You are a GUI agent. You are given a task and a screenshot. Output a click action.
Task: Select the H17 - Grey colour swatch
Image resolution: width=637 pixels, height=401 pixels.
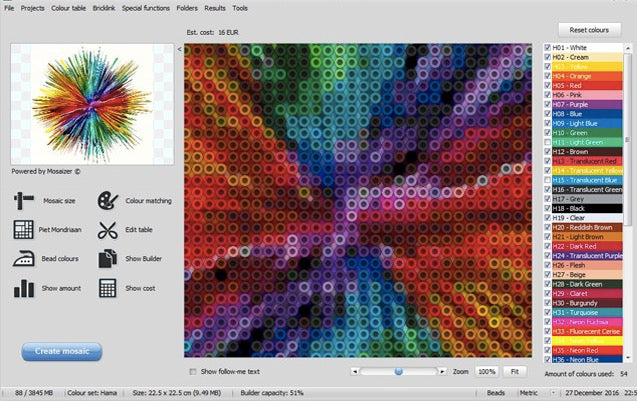pyautogui.click(x=587, y=199)
